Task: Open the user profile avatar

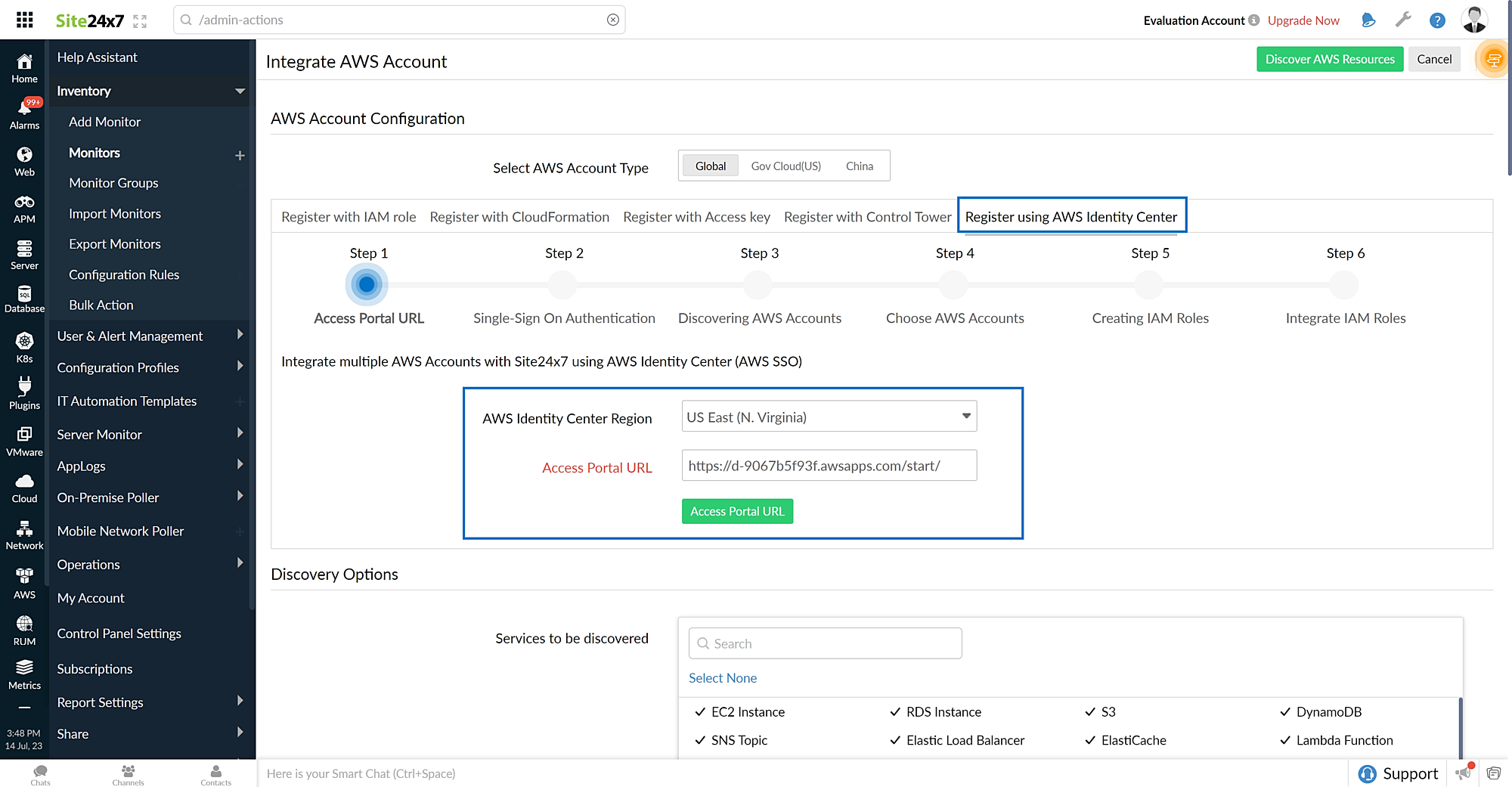Action: (1474, 20)
